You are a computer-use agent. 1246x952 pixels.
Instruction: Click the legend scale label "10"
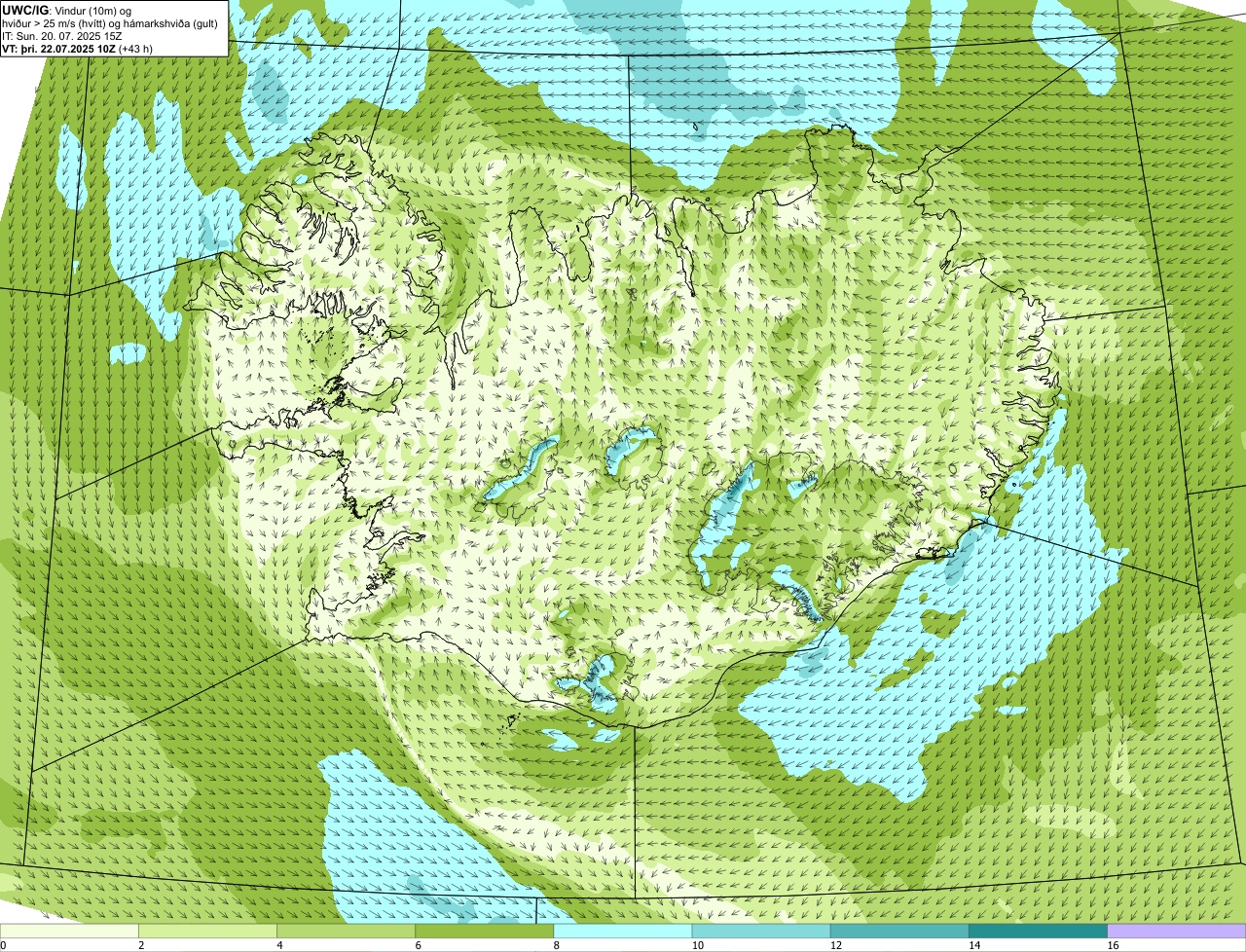tap(697, 945)
